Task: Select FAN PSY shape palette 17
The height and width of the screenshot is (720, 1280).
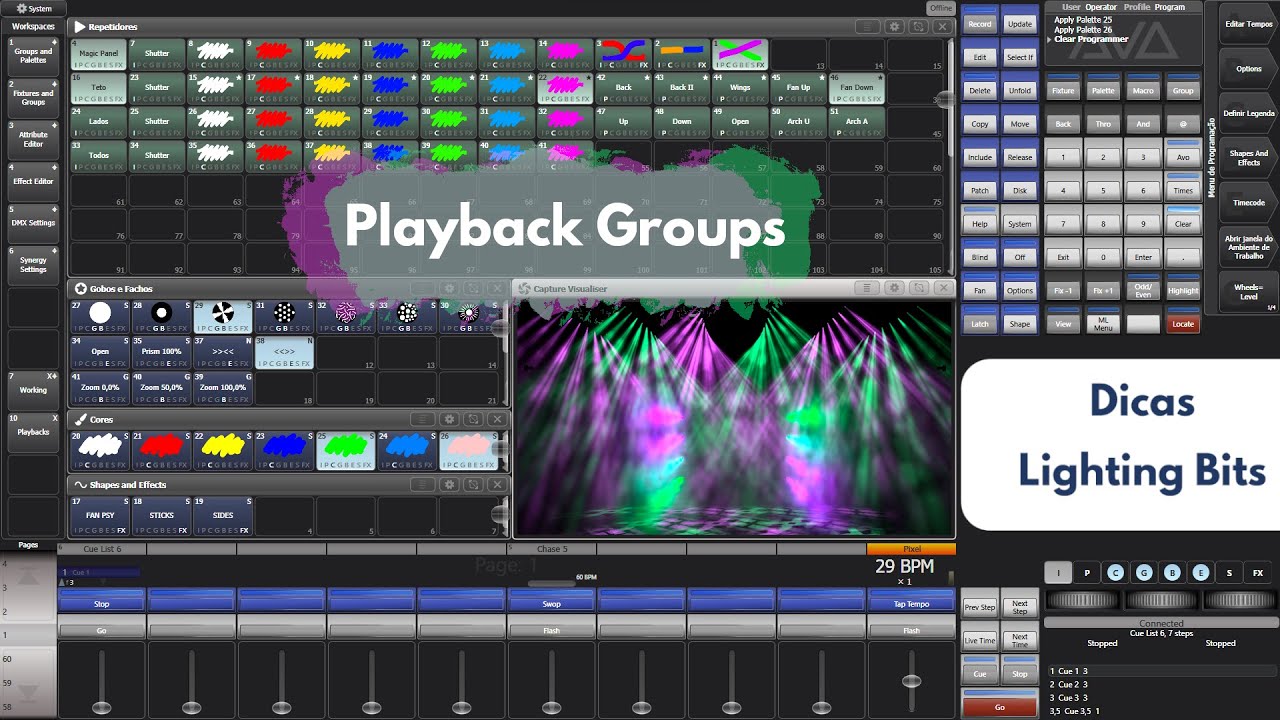Action: tap(99, 516)
